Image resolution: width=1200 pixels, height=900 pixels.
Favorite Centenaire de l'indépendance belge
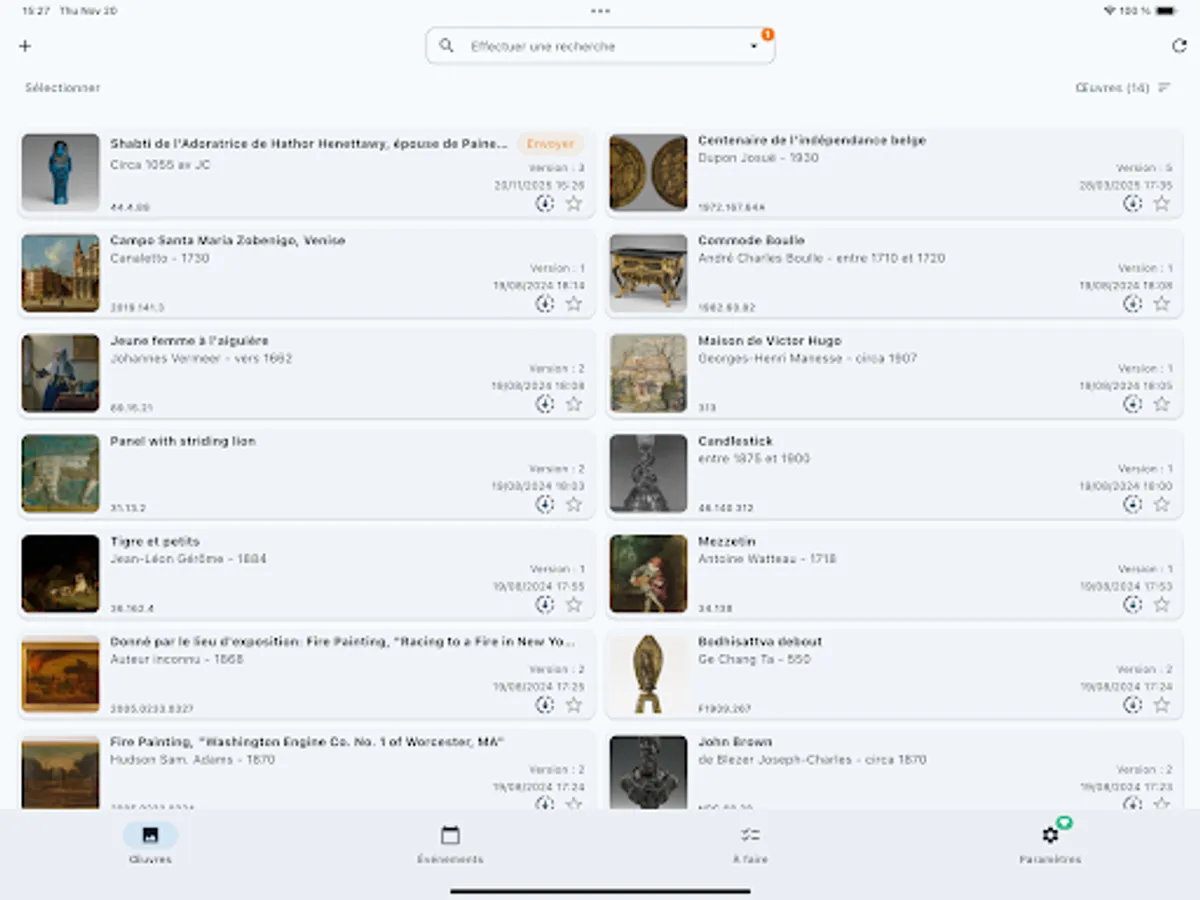point(1162,204)
